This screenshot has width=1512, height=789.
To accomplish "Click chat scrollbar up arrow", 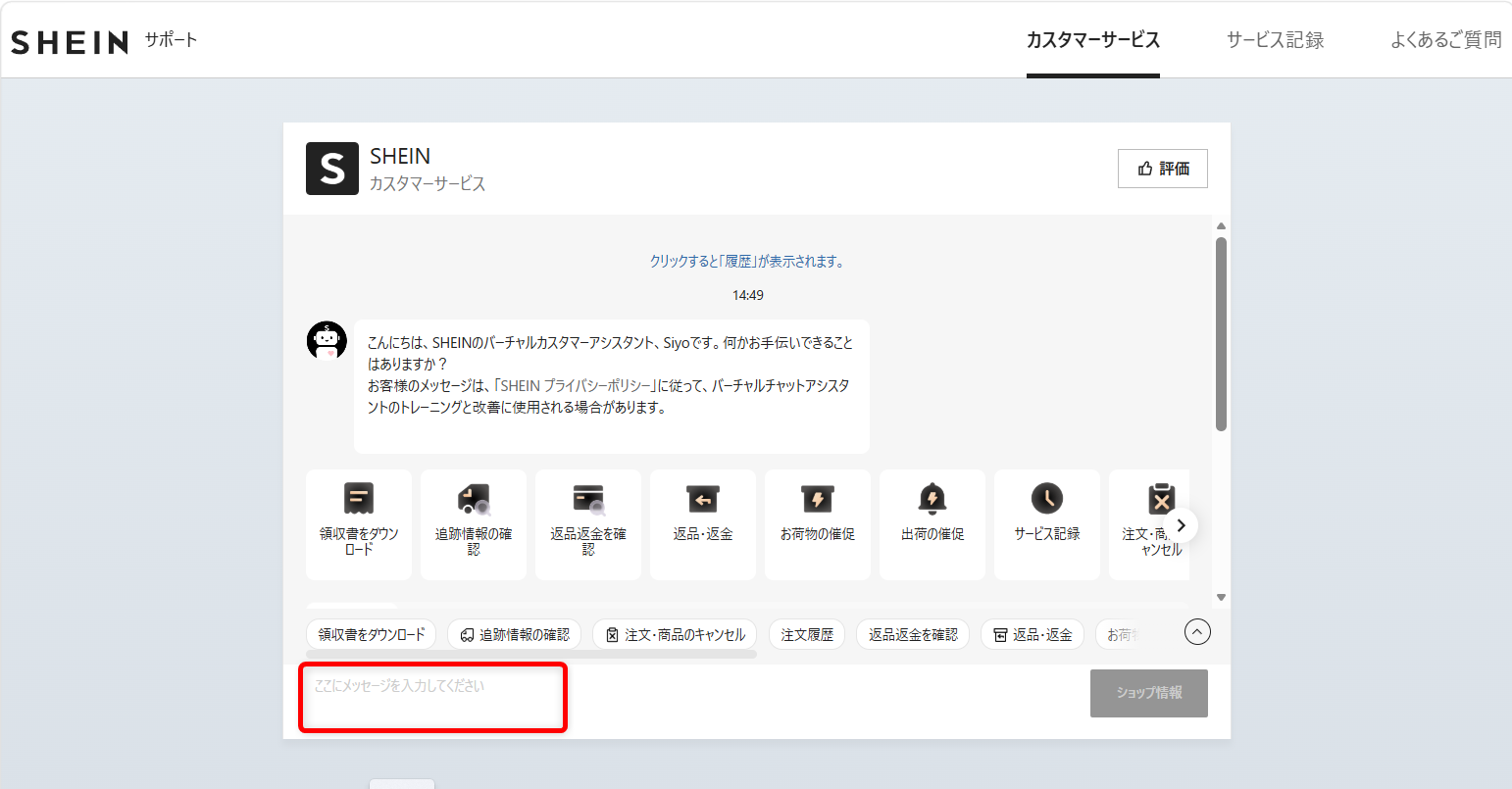I will [x=1221, y=226].
